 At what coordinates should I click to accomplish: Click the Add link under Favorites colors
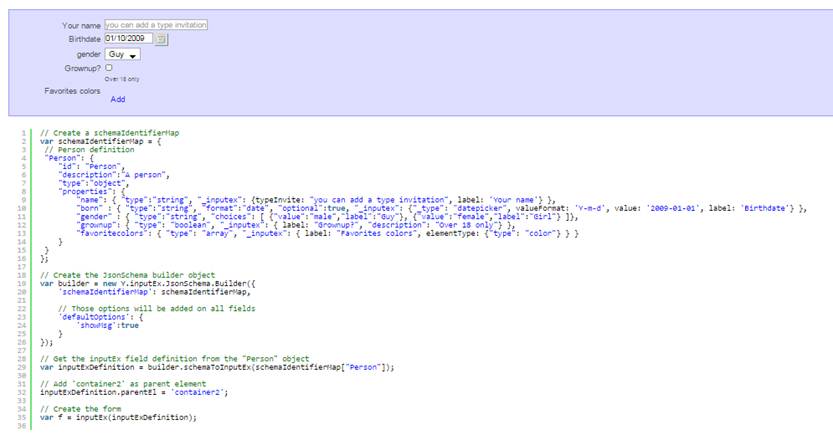(118, 99)
